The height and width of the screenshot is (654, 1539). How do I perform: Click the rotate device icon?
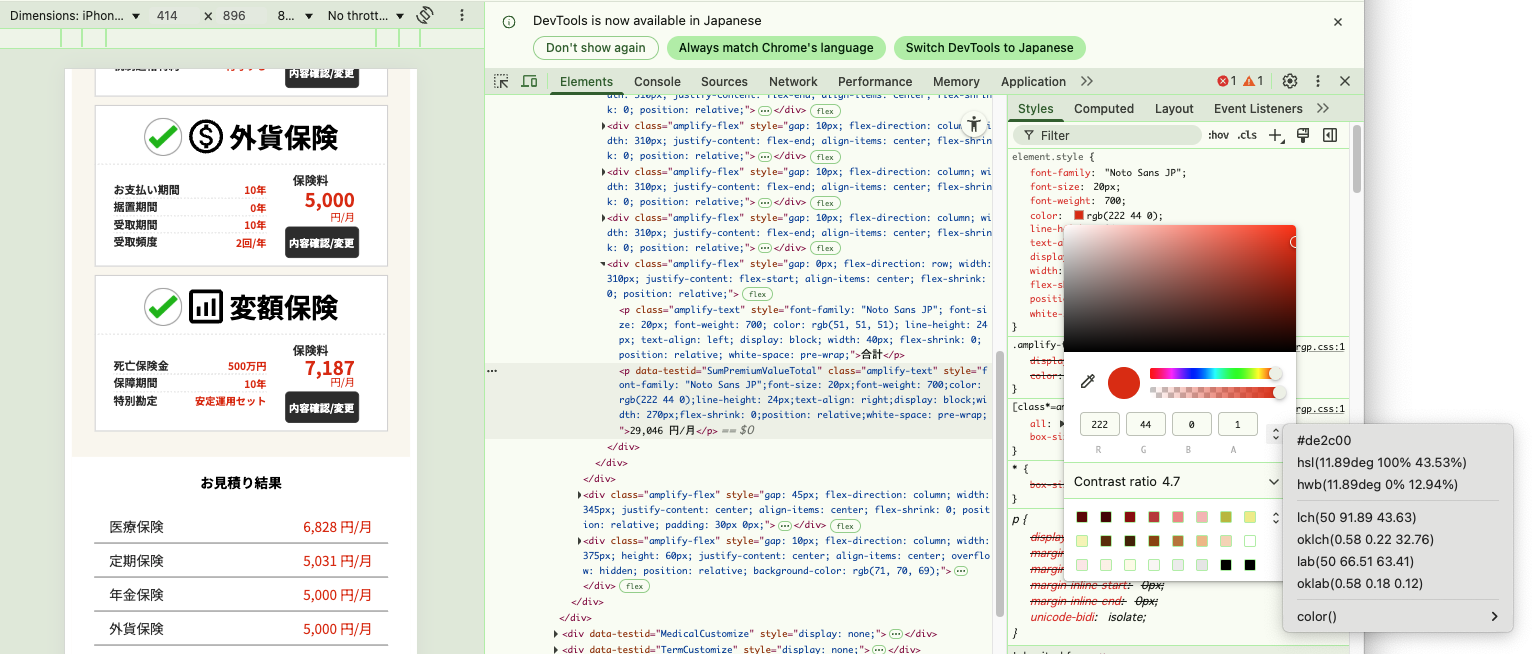(x=425, y=15)
